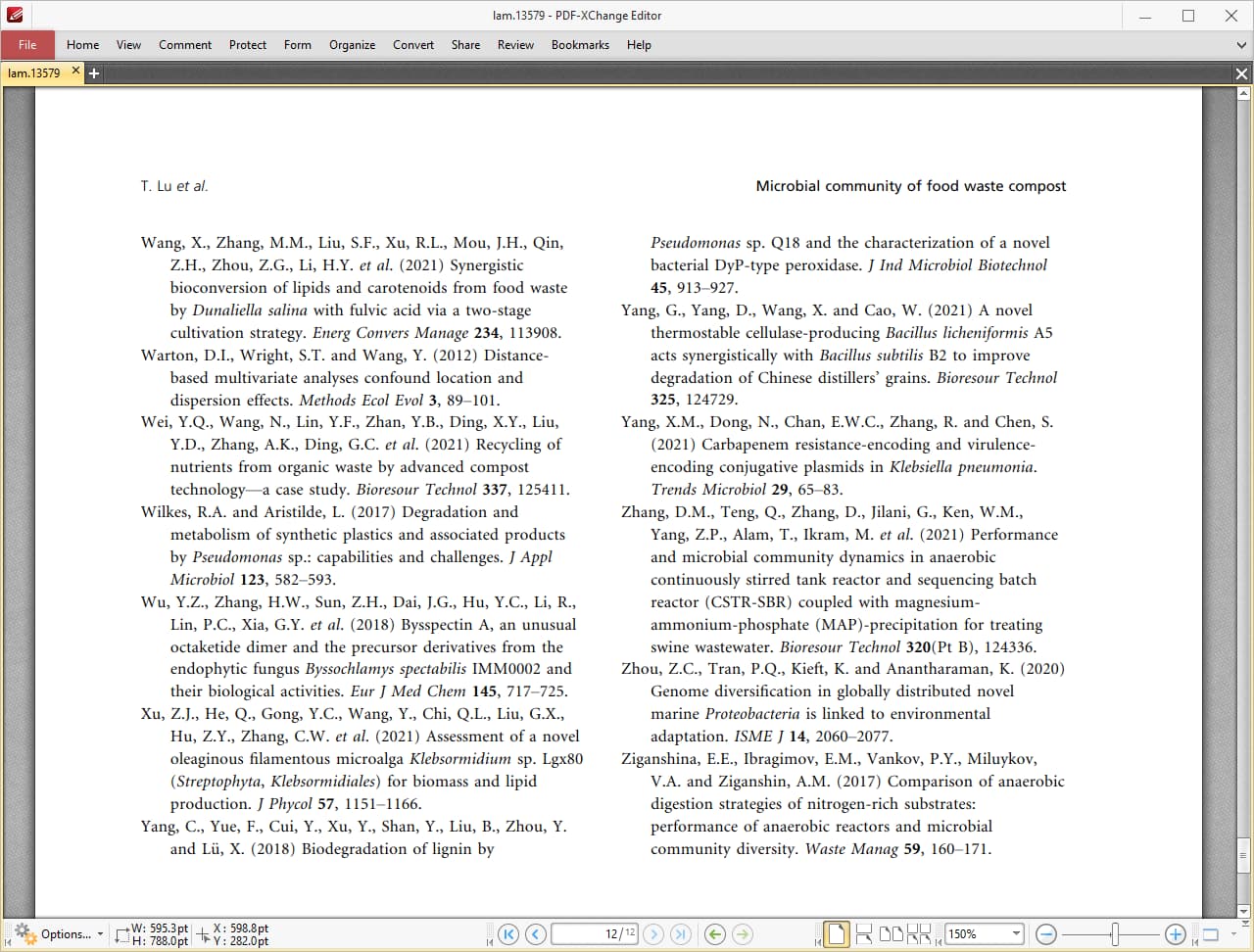Go to the first page
Screen dimensions: 1254x952
click(507, 934)
